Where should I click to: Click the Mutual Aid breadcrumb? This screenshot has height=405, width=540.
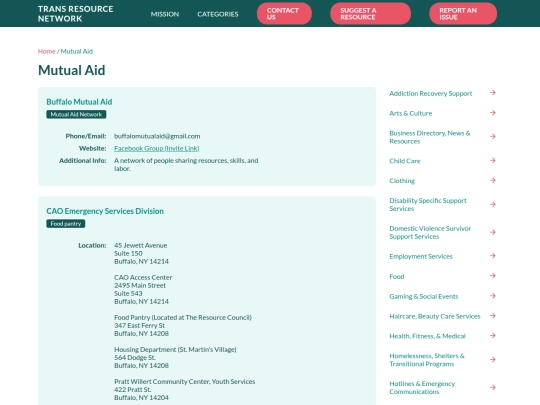point(76,51)
